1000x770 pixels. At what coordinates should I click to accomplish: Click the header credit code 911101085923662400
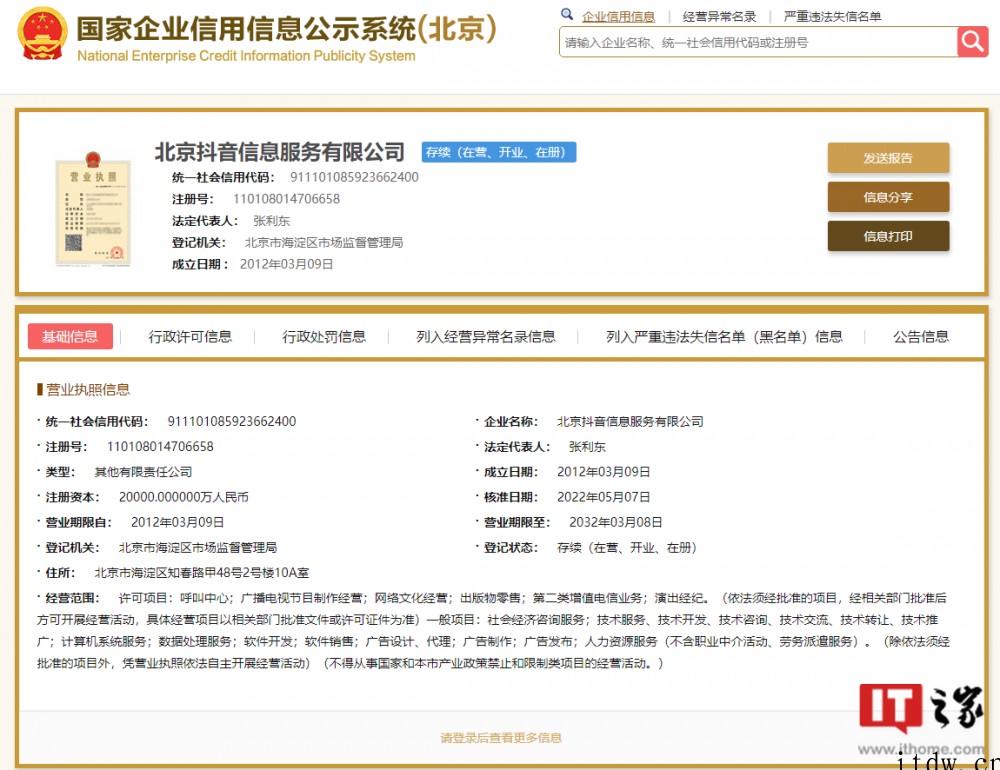pos(354,177)
